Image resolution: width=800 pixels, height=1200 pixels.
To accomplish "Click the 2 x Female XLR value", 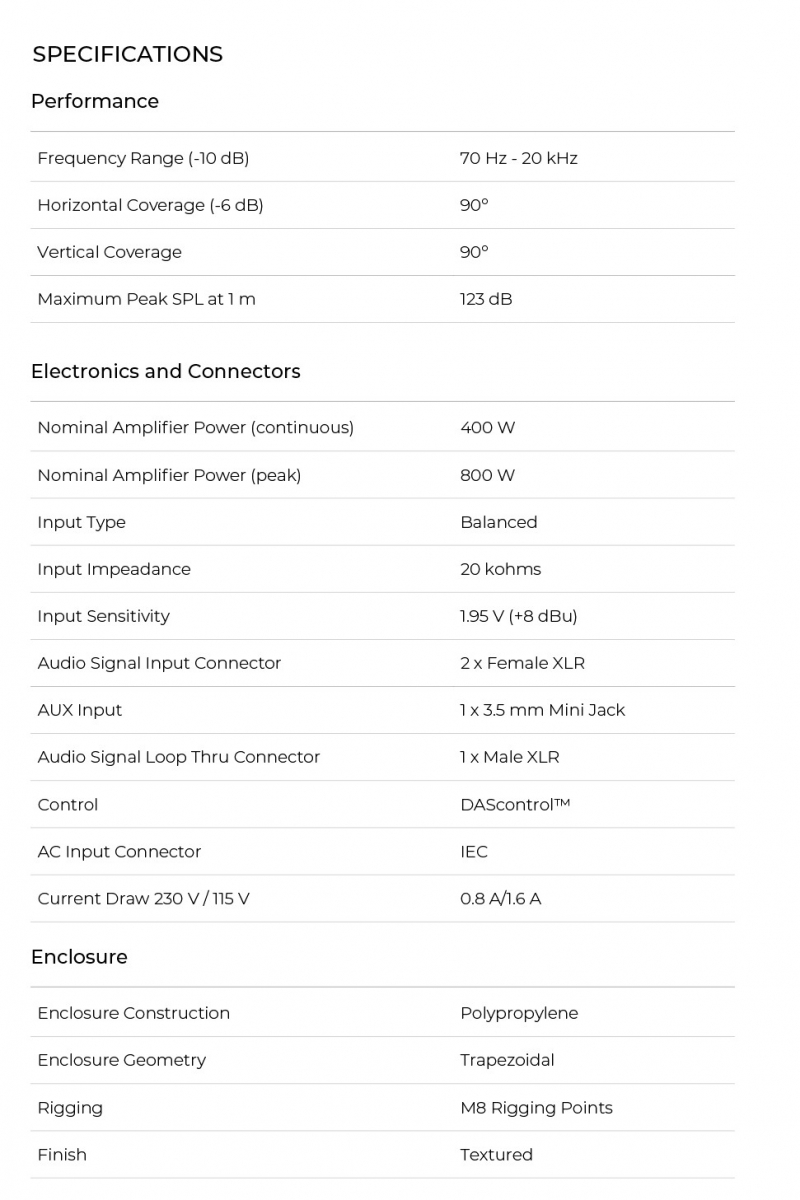I will pos(522,663).
